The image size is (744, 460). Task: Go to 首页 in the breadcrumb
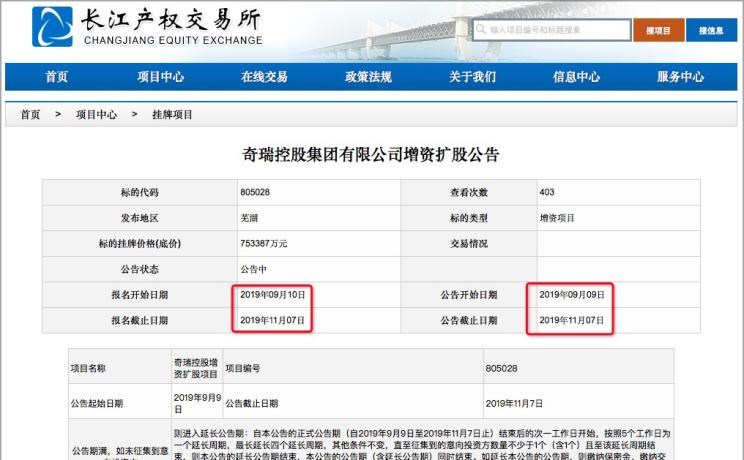(30, 114)
